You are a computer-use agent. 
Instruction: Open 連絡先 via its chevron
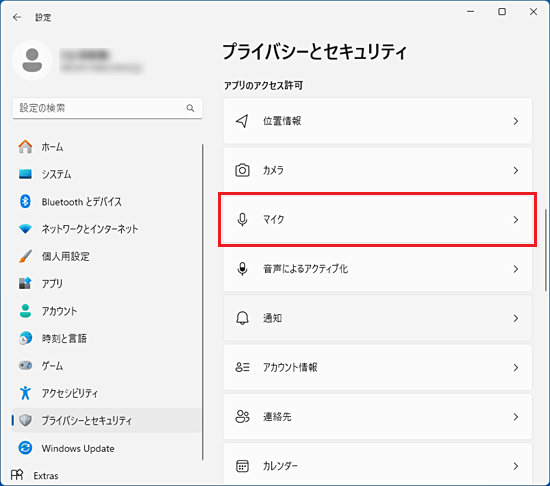(x=516, y=417)
